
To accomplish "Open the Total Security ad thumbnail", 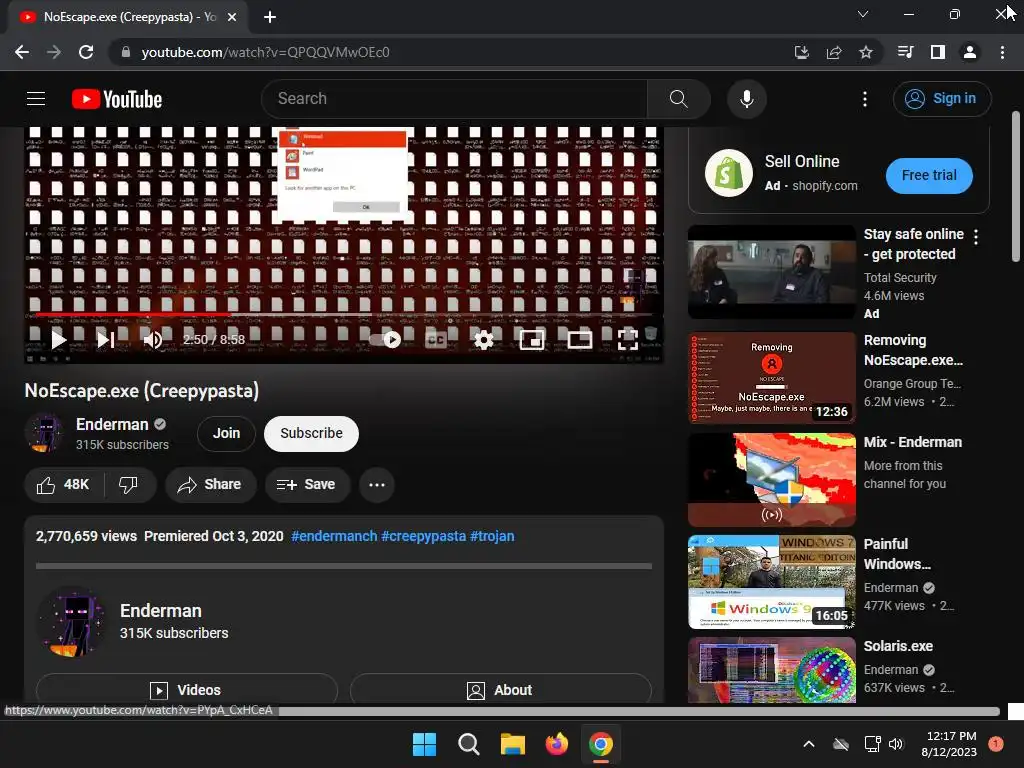I will (x=772, y=272).
